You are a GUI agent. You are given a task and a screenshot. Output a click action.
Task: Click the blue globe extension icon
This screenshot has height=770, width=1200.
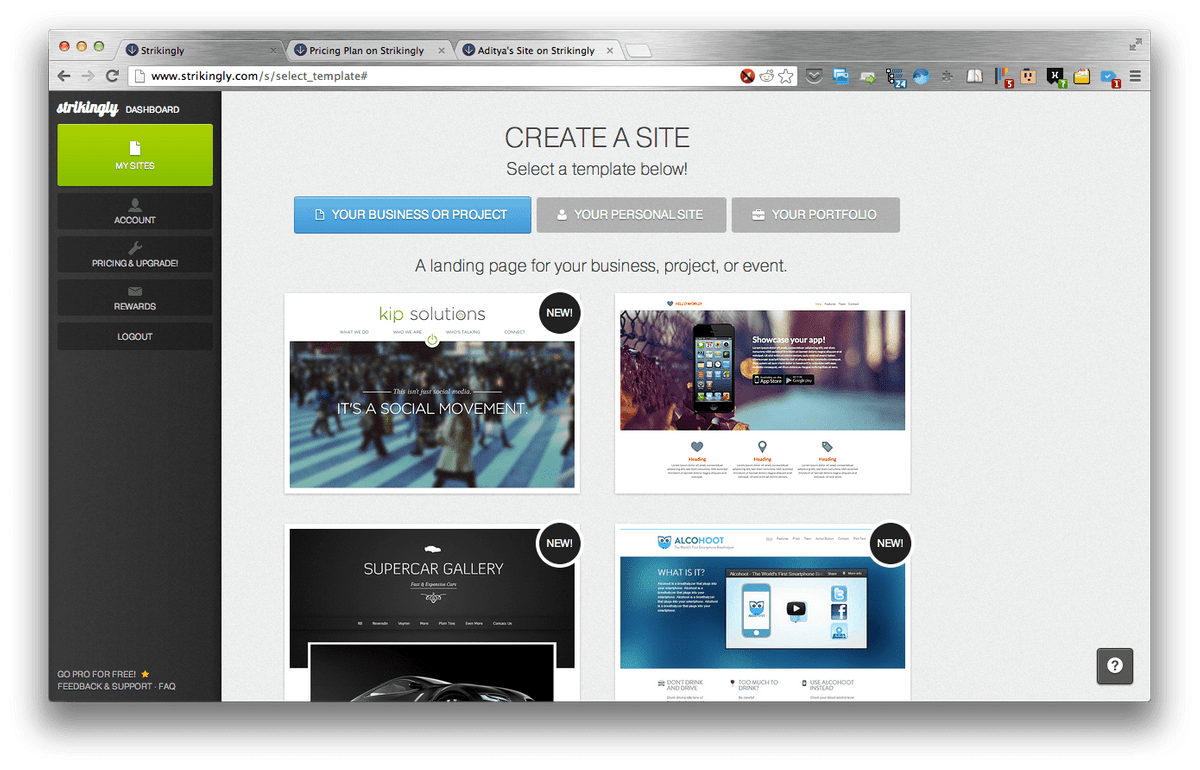click(921, 76)
